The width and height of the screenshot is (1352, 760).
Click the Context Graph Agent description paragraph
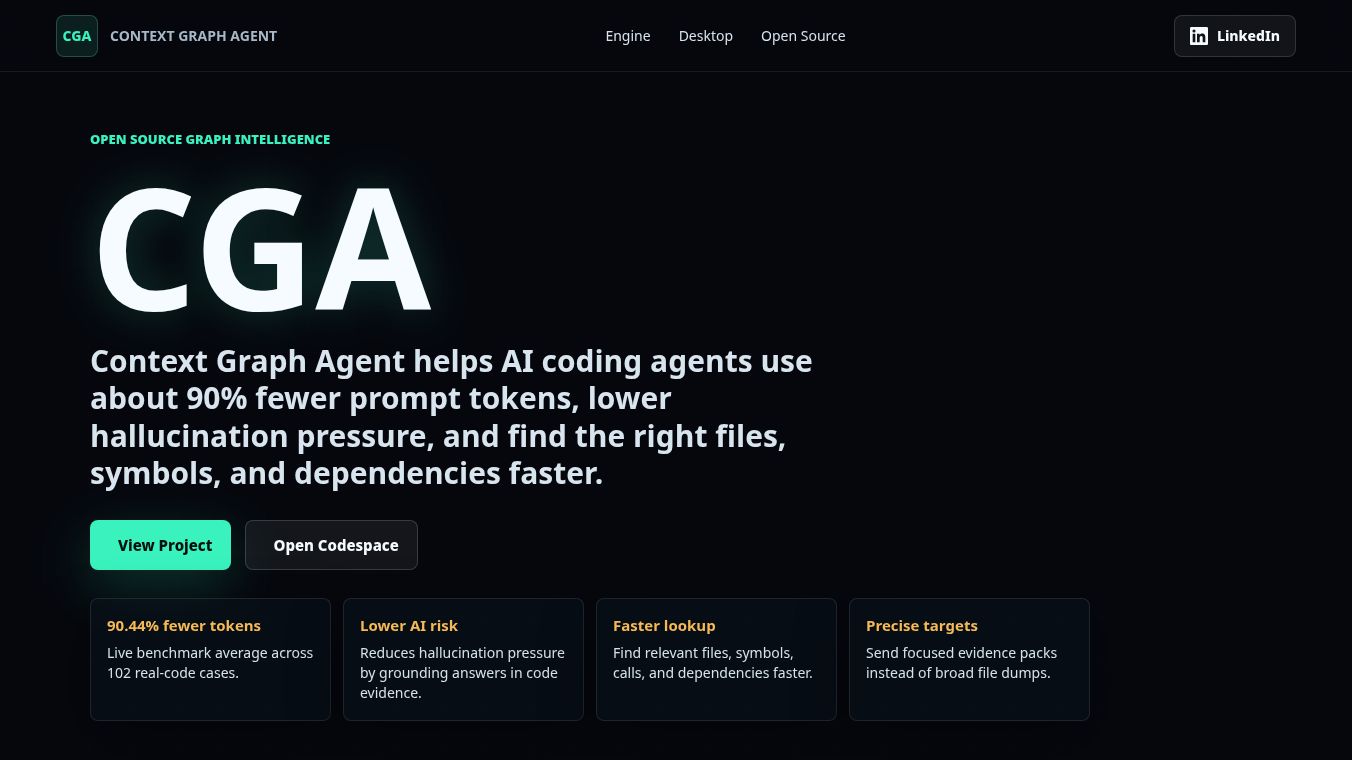(x=451, y=417)
